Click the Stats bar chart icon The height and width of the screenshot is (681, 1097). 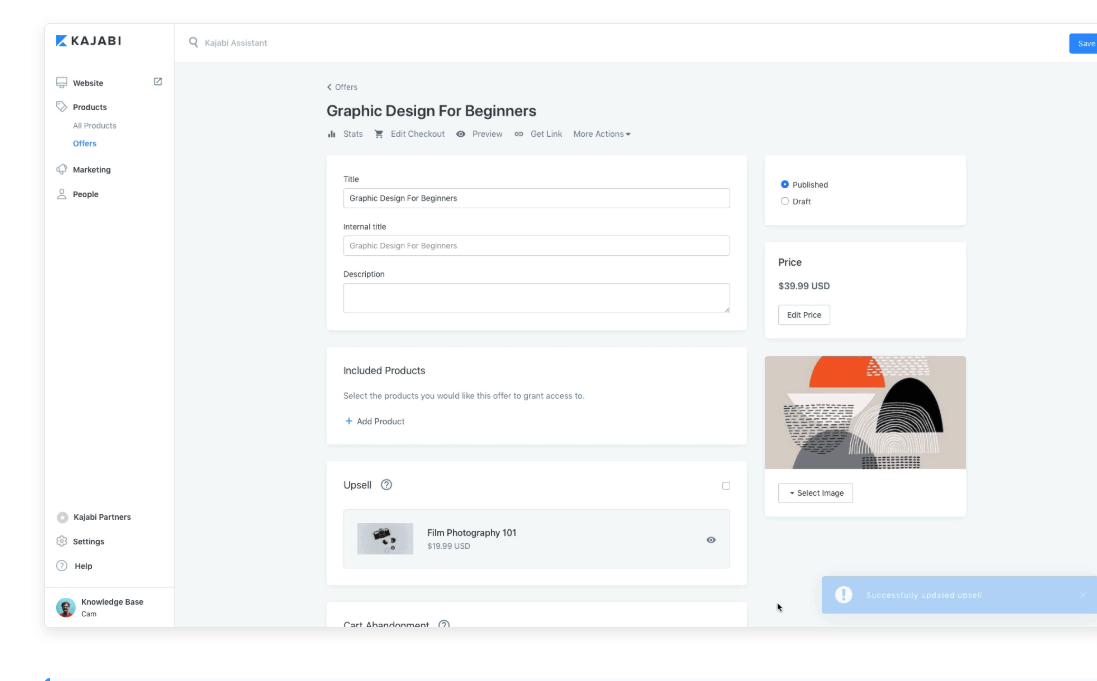(332, 134)
